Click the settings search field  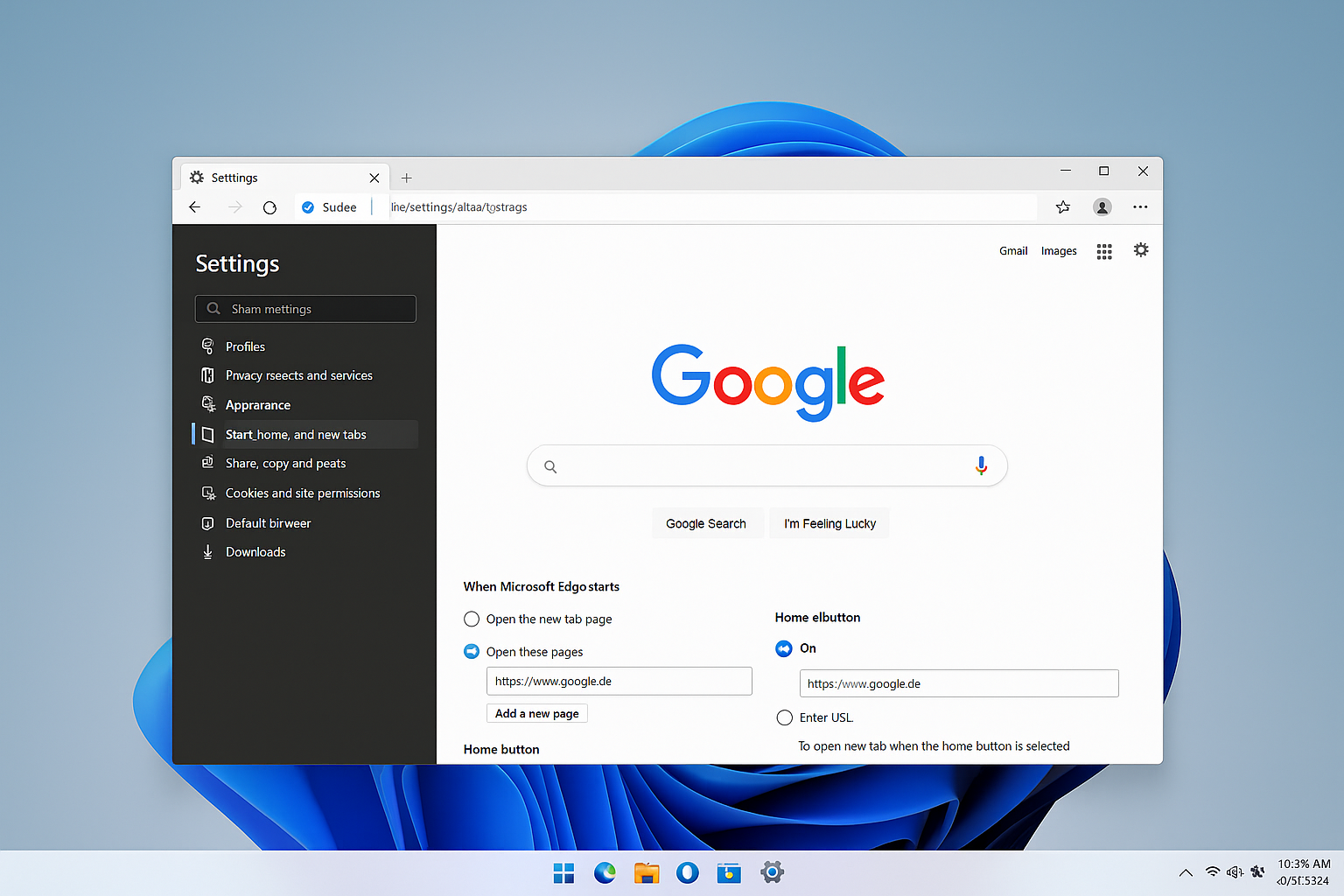(305, 309)
